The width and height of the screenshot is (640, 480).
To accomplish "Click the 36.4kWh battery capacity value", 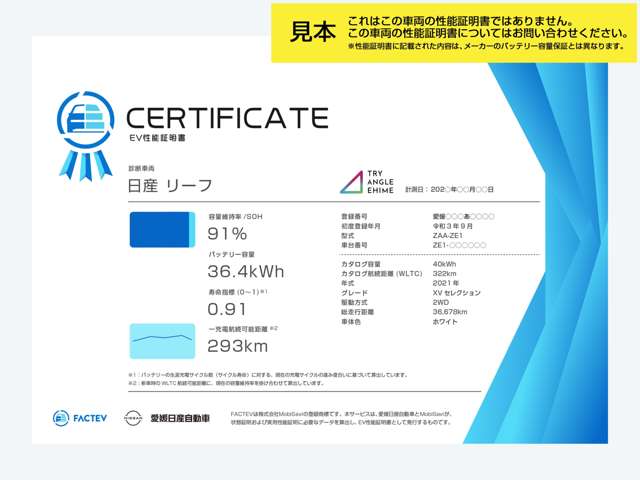I will [x=246, y=271].
